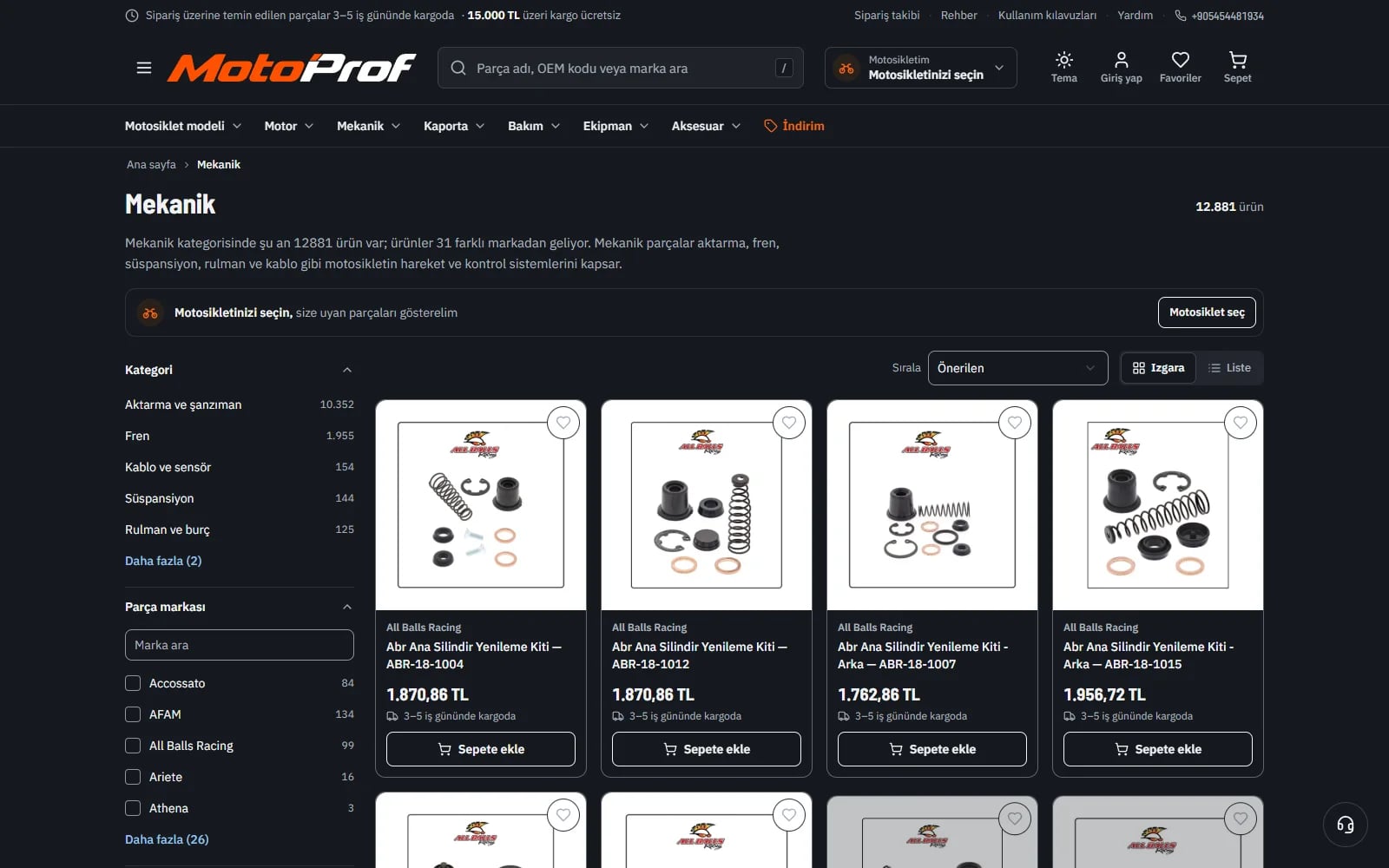Expand the Motosiklet modeli menu
The width and height of the screenshot is (1389, 868).
click(x=183, y=126)
